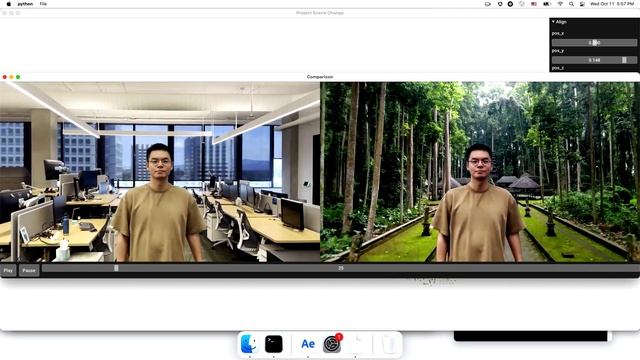
Task: Open Spotlight search in the menu bar
Action: coord(571,4)
